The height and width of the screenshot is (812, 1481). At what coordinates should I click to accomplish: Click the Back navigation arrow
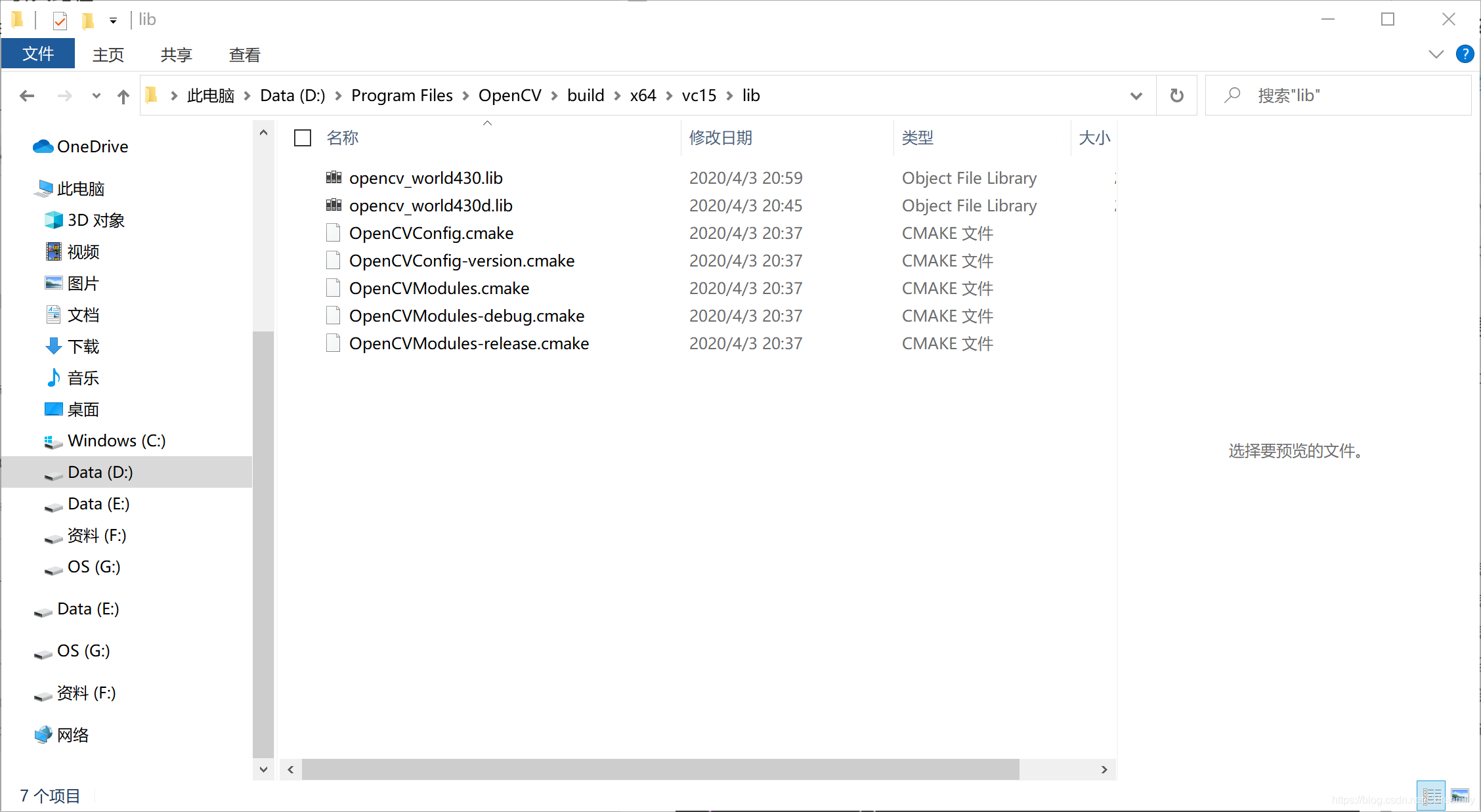click(27, 96)
